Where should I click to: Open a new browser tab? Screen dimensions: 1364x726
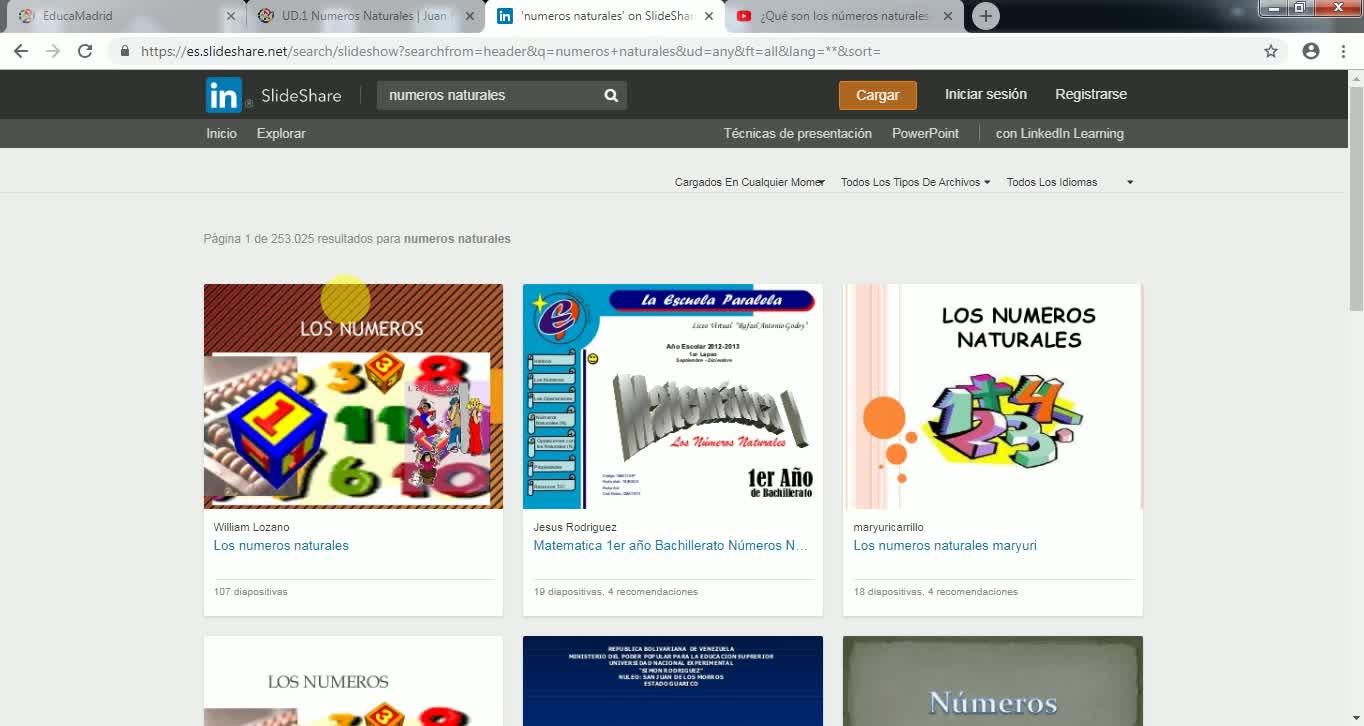[985, 16]
